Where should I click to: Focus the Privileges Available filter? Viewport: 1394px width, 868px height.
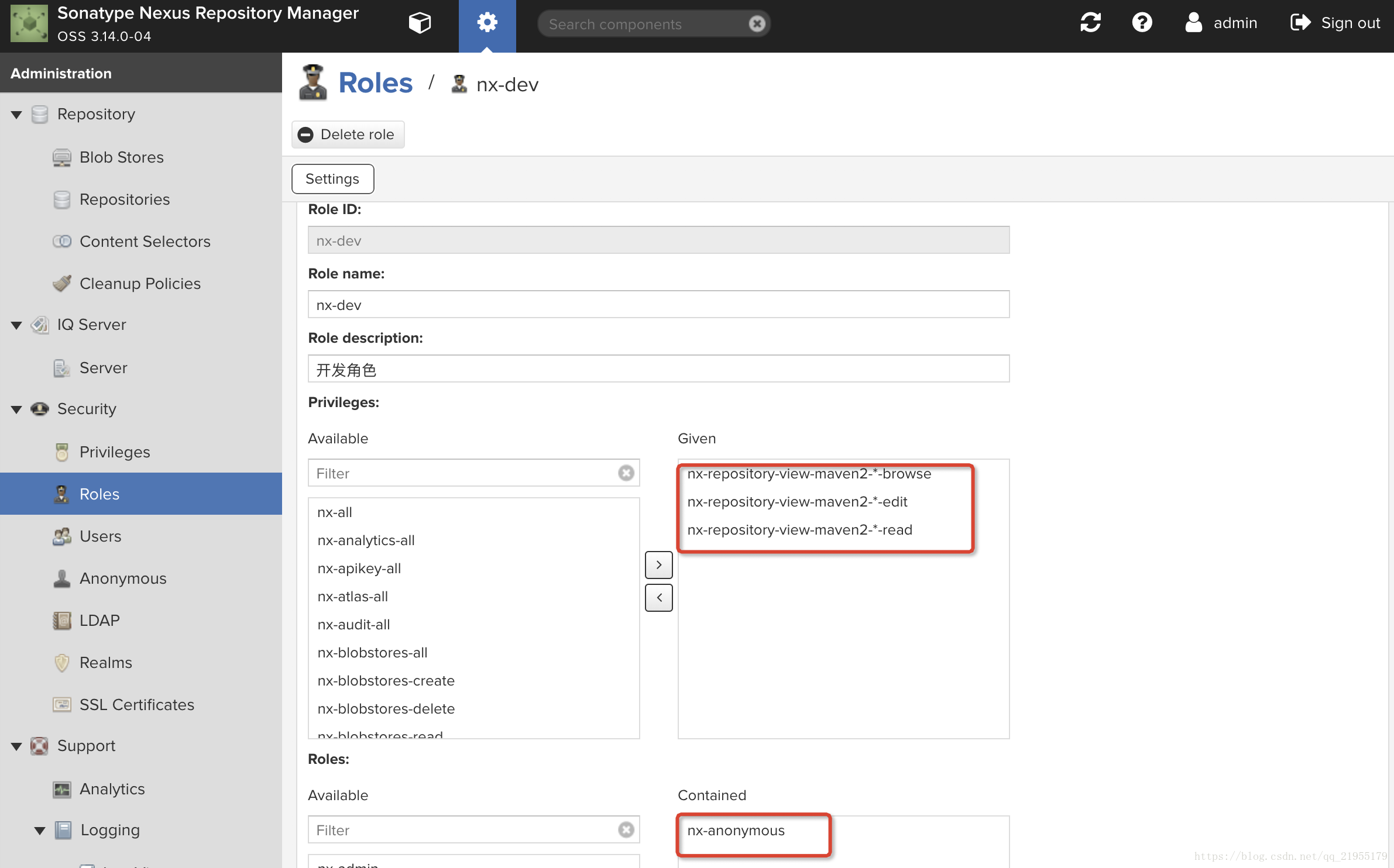point(462,473)
